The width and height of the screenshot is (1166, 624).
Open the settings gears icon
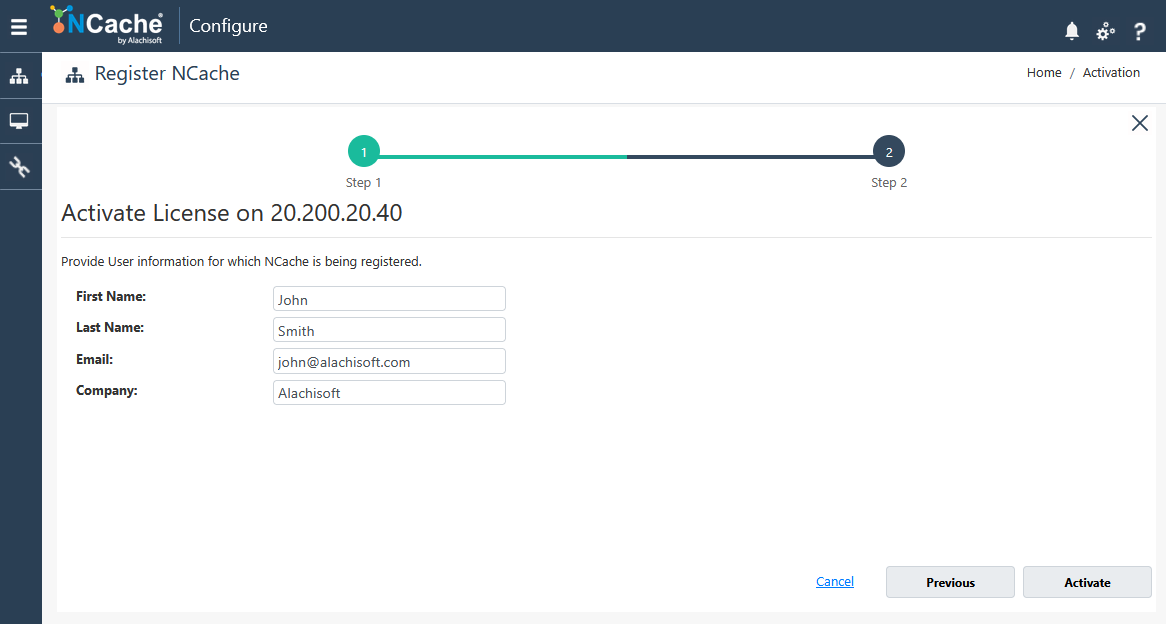(1105, 31)
